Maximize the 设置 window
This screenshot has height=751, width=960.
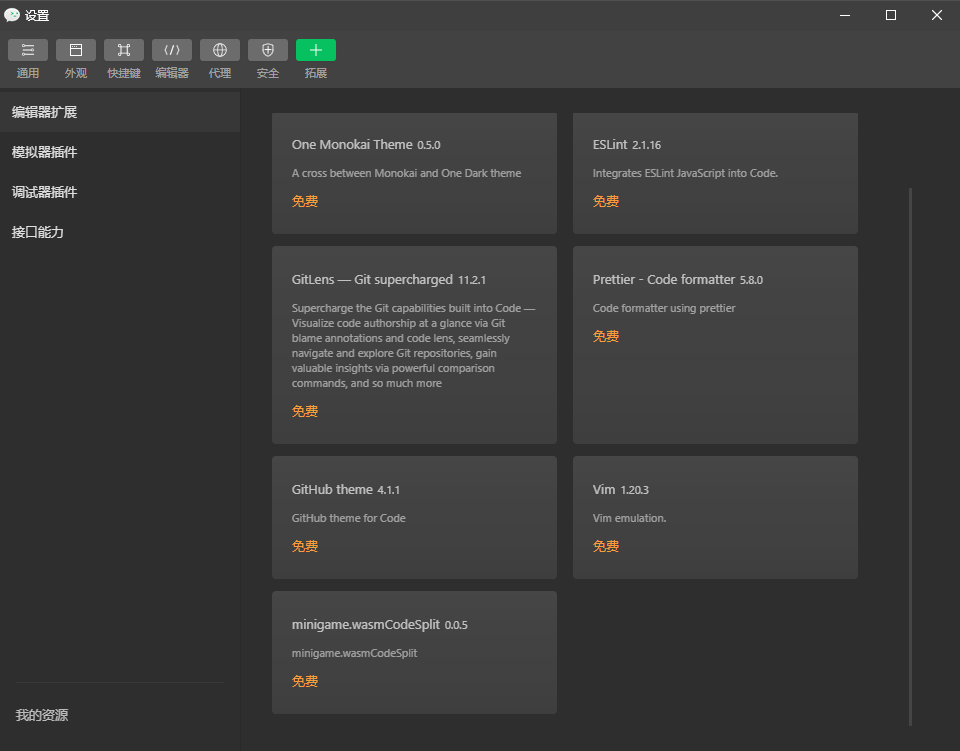click(x=891, y=15)
